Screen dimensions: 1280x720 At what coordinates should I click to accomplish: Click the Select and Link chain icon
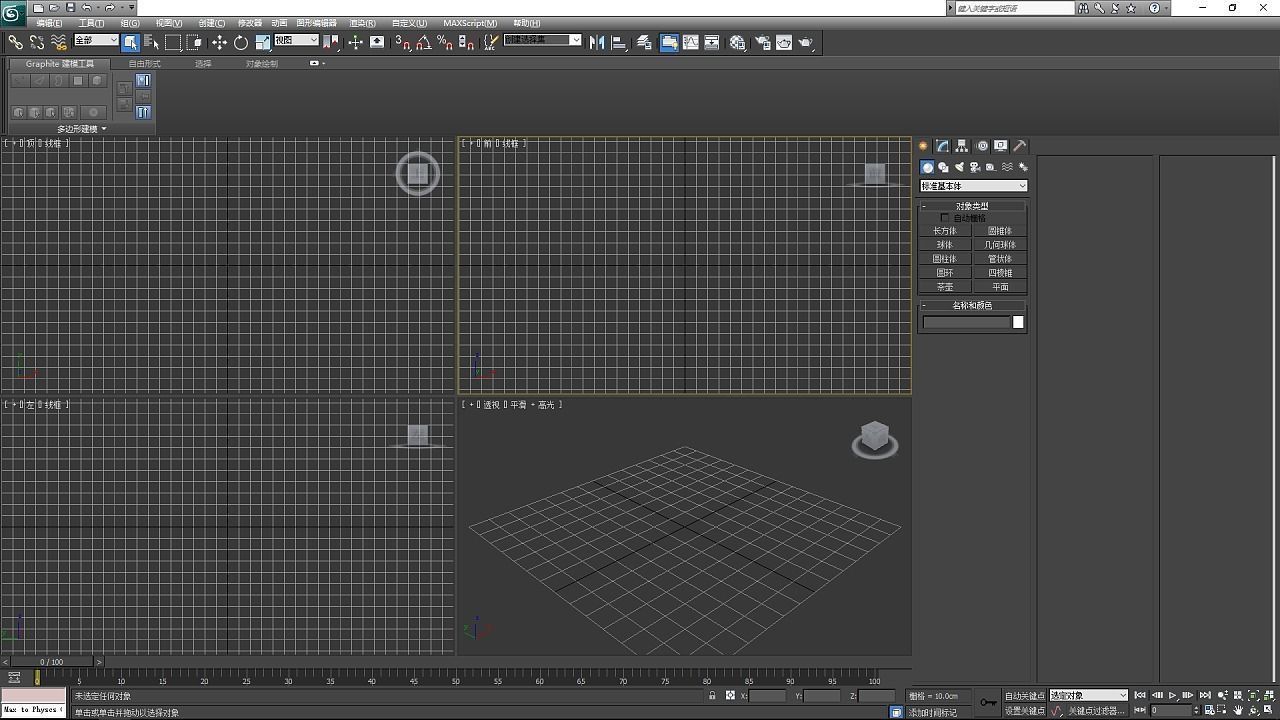(15, 42)
